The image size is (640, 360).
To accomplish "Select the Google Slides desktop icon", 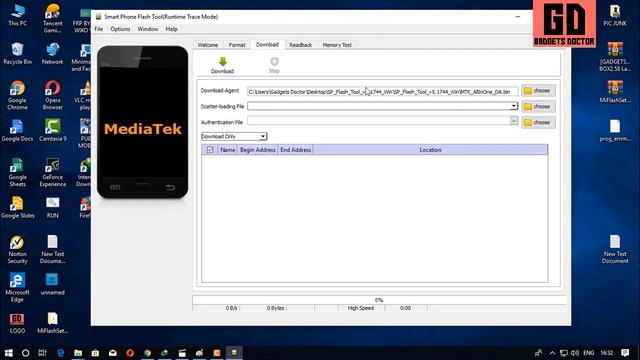I will [x=18, y=207].
